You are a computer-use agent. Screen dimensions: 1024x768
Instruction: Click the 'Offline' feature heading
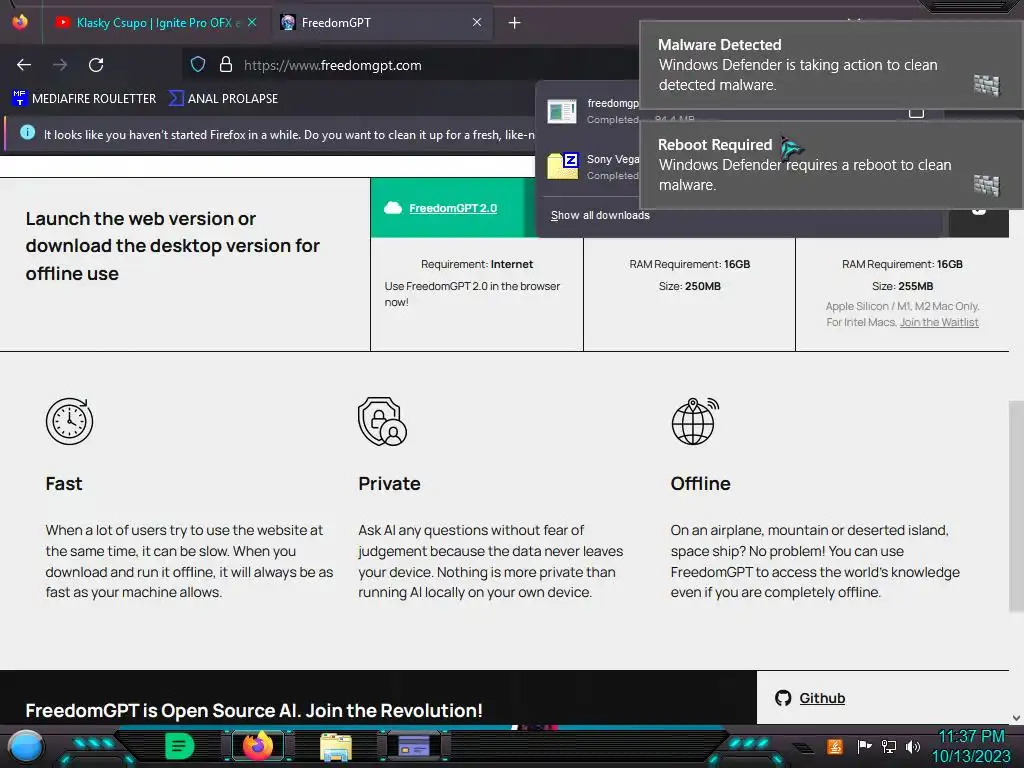pyautogui.click(x=700, y=483)
